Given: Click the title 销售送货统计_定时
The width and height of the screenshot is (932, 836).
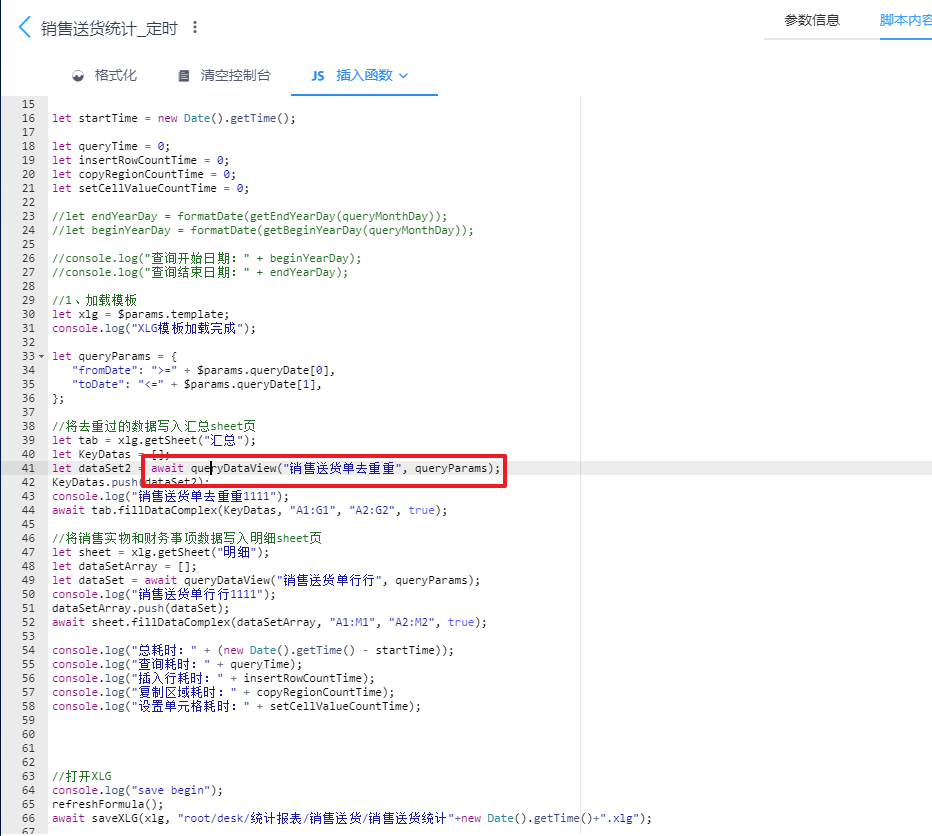Looking at the screenshot, I should point(109,28).
